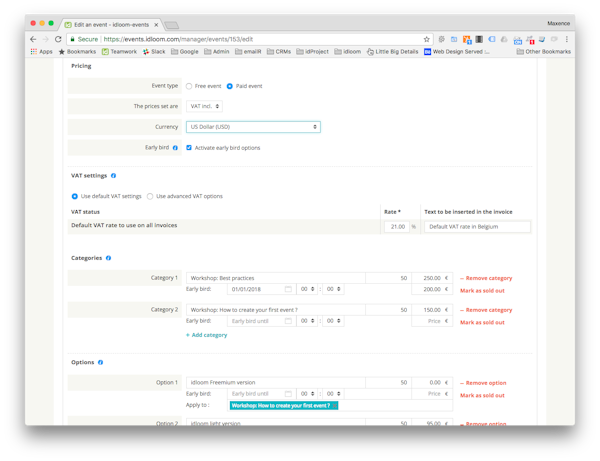This screenshot has height=461, width=600.
Task: Open Chrome three-dot menu
Action: click(x=567, y=39)
